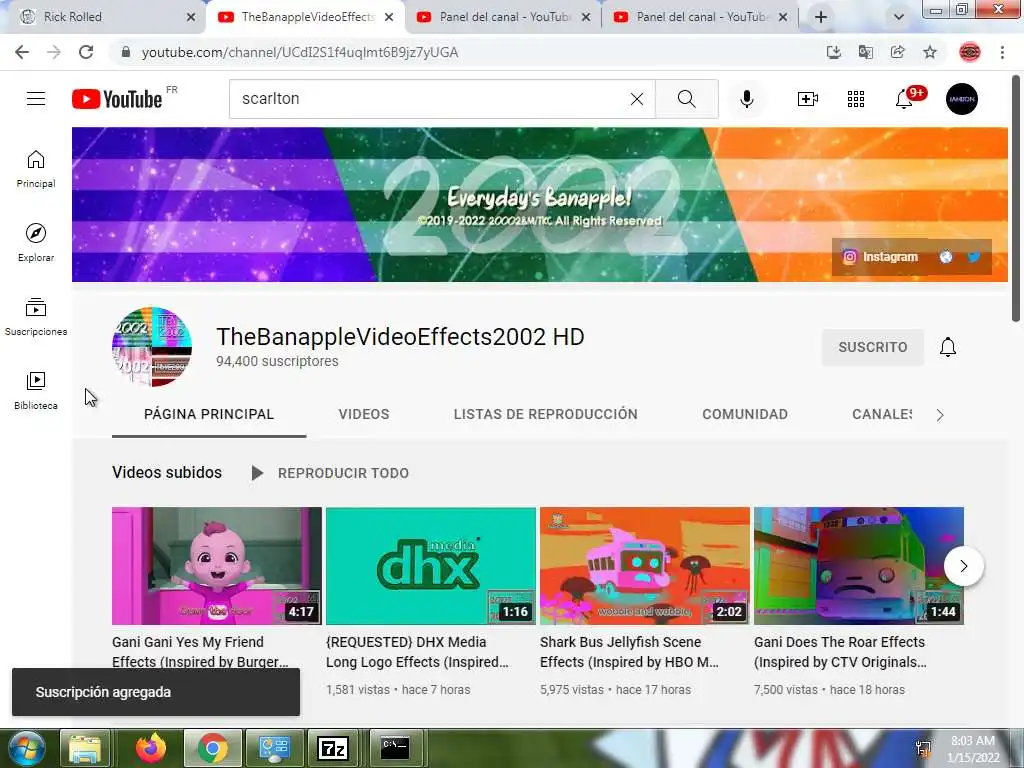Open Firefox from the taskbar

[151, 748]
